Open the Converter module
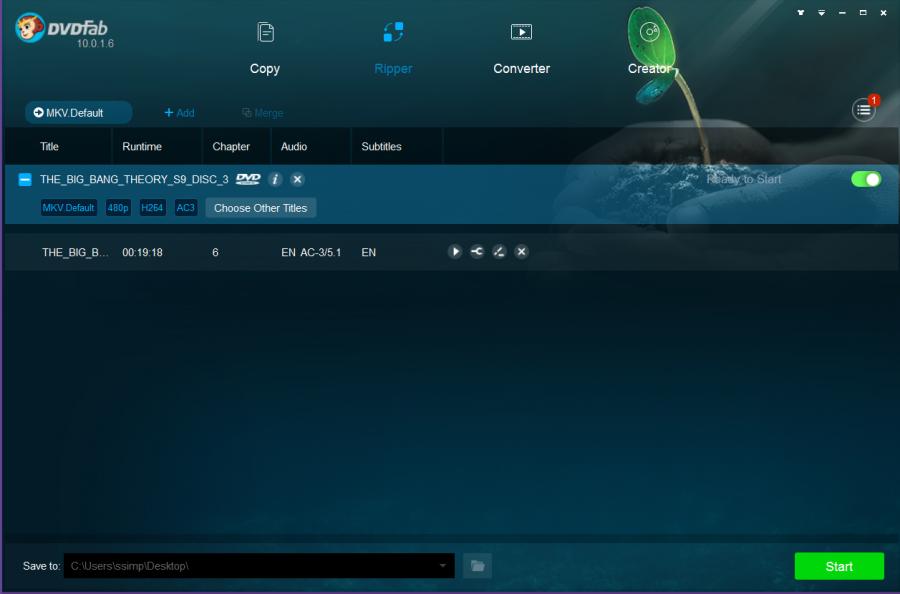 521,49
